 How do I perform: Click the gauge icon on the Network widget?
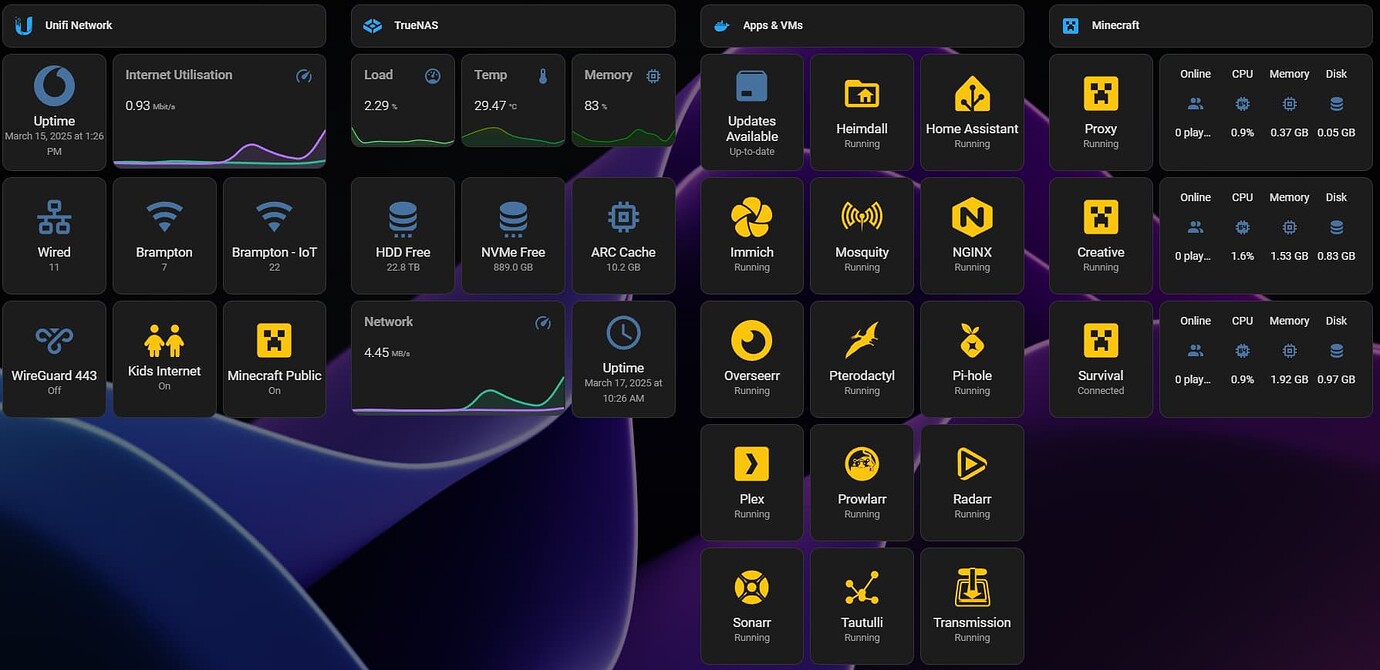coord(543,323)
